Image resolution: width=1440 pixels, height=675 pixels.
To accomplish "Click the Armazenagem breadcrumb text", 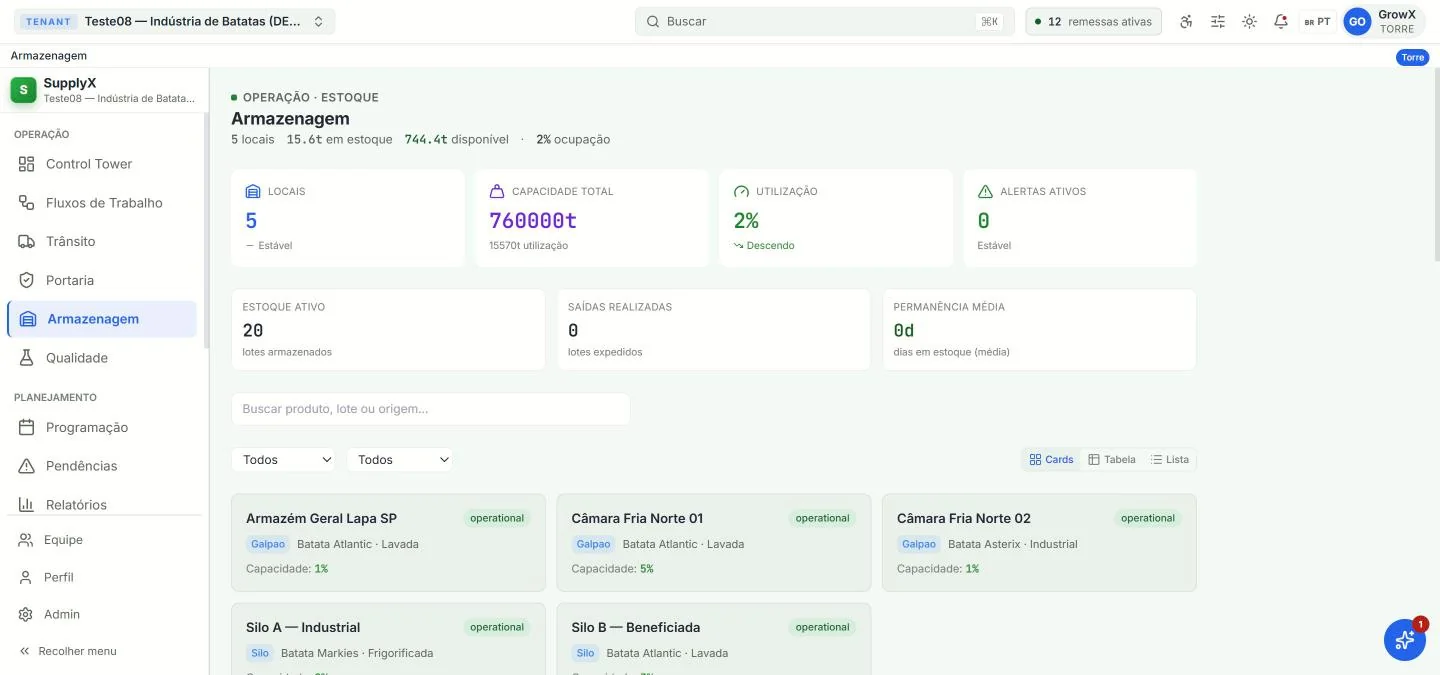I will point(49,56).
